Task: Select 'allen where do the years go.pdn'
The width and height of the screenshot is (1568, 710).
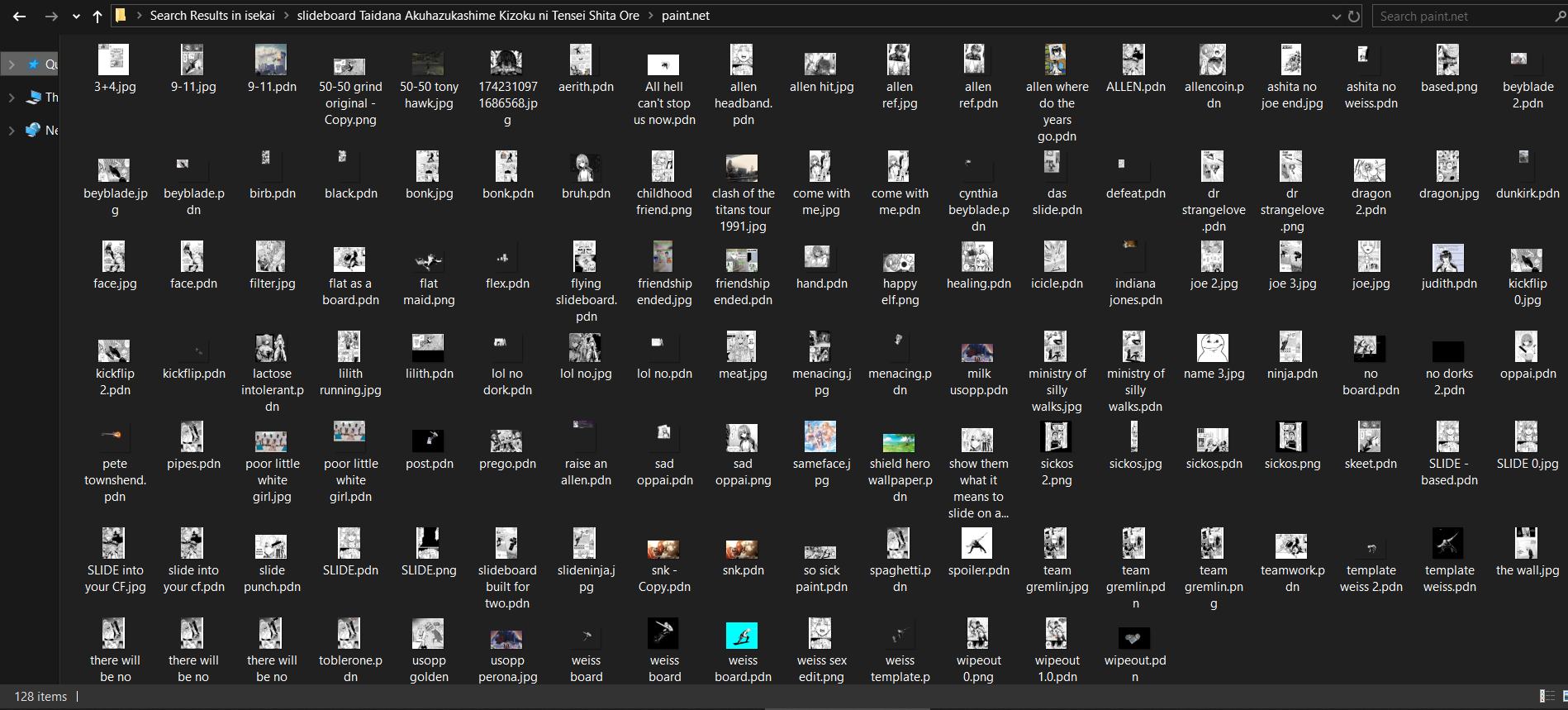Action: pos(1057,94)
